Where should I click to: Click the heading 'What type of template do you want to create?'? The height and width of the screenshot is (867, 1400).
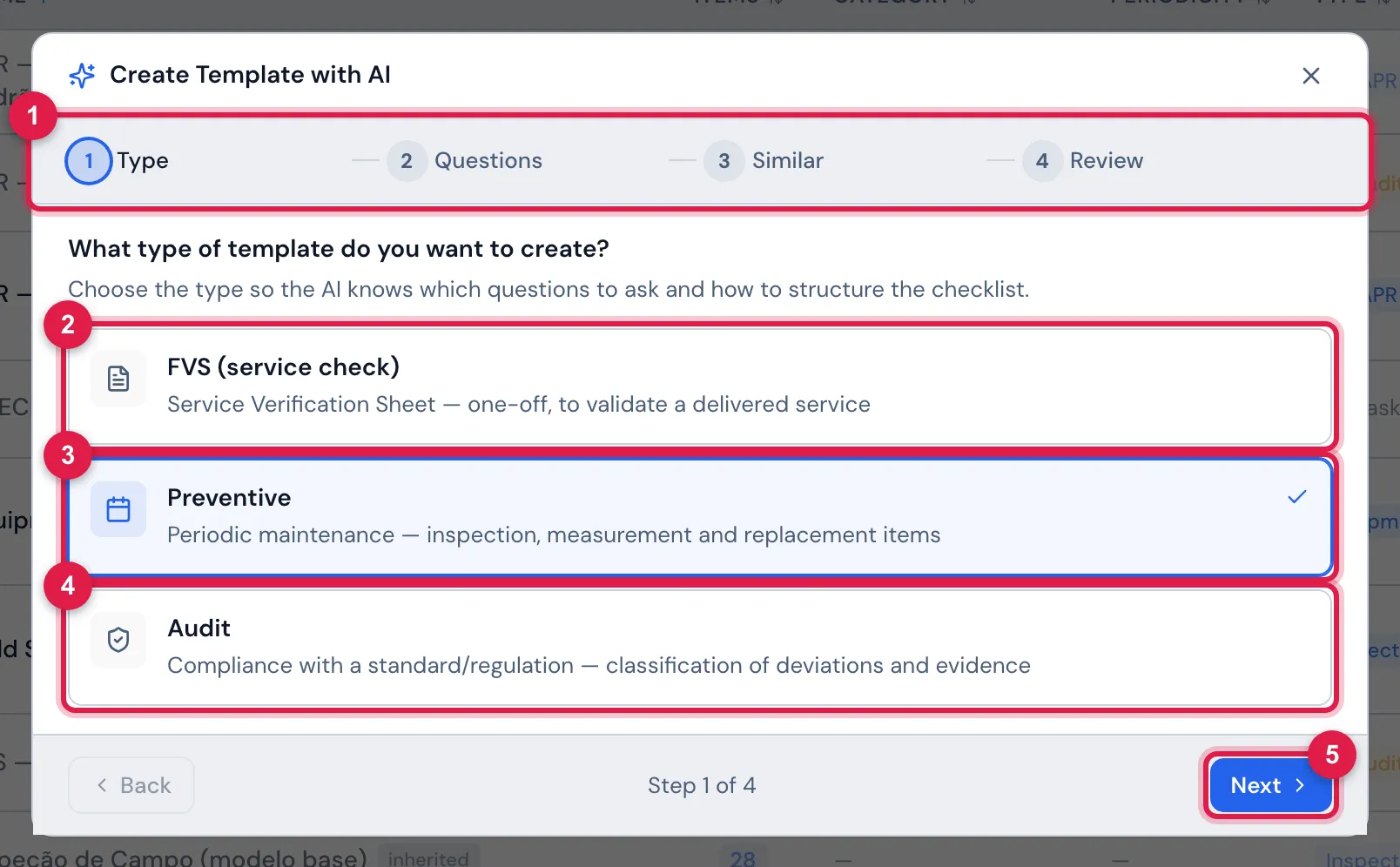[339, 249]
